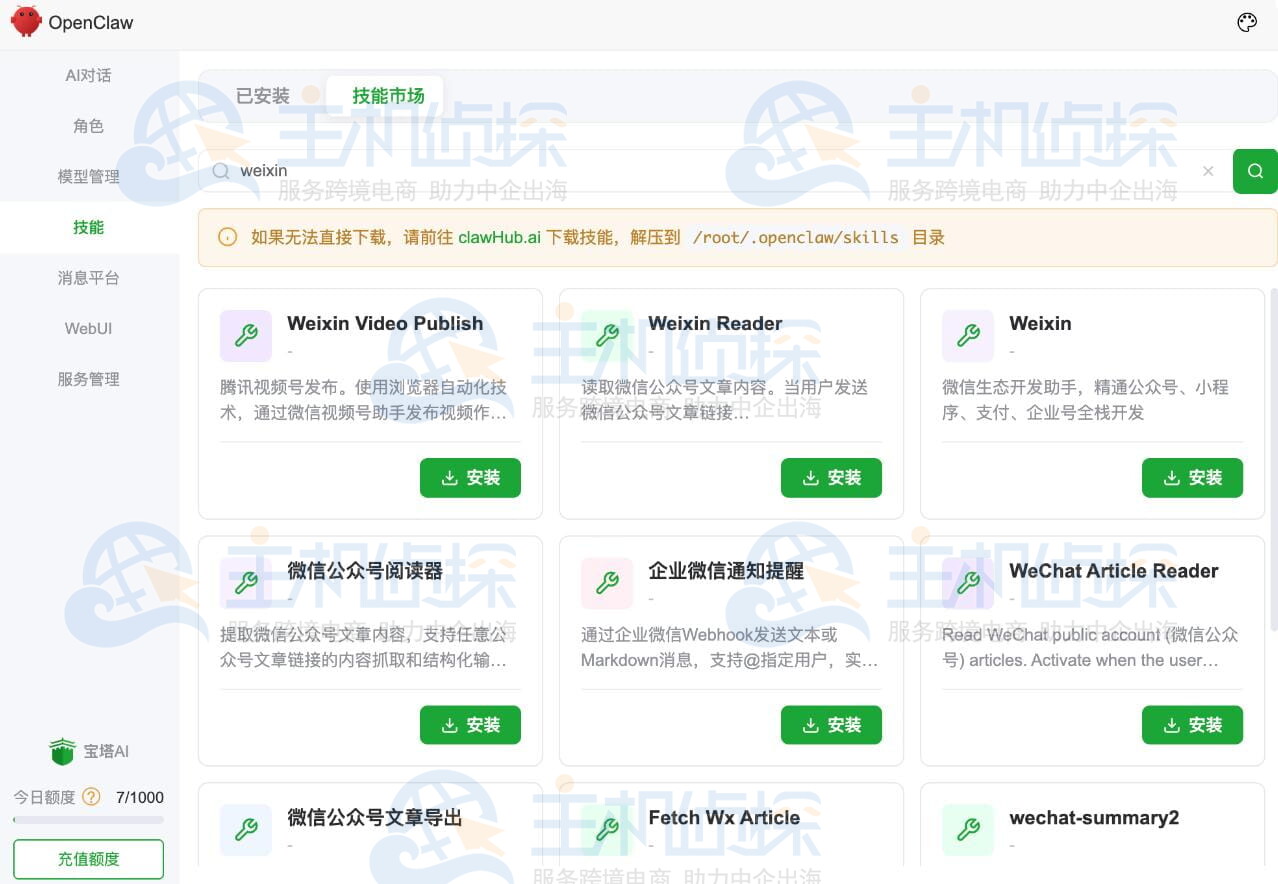Image resolution: width=1278 pixels, height=884 pixels.
Task: Click the globe icon in the header
Action: coord(1246,21)
